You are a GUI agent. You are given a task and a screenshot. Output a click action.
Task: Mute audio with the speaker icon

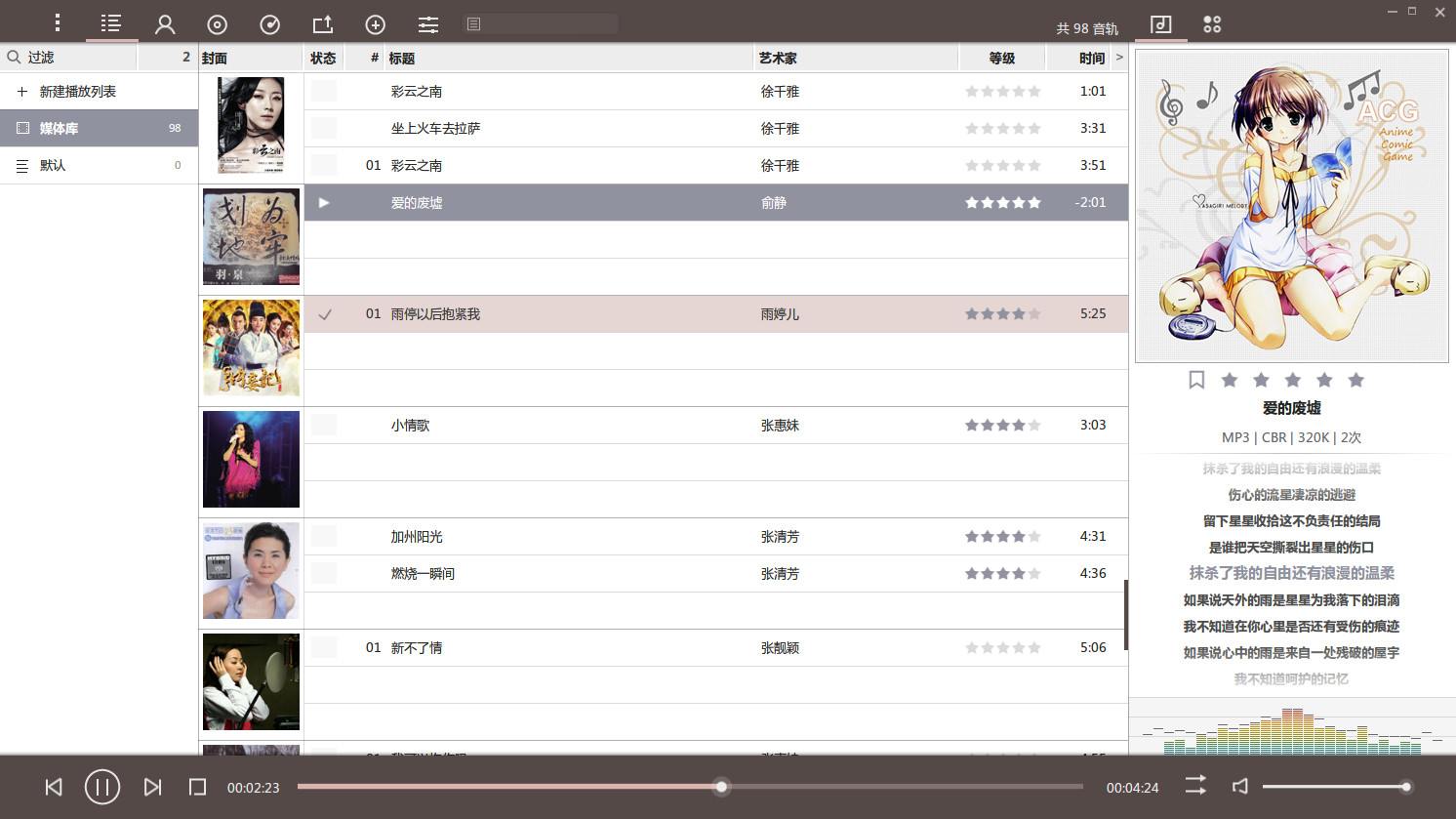[x=1240, y=786]
